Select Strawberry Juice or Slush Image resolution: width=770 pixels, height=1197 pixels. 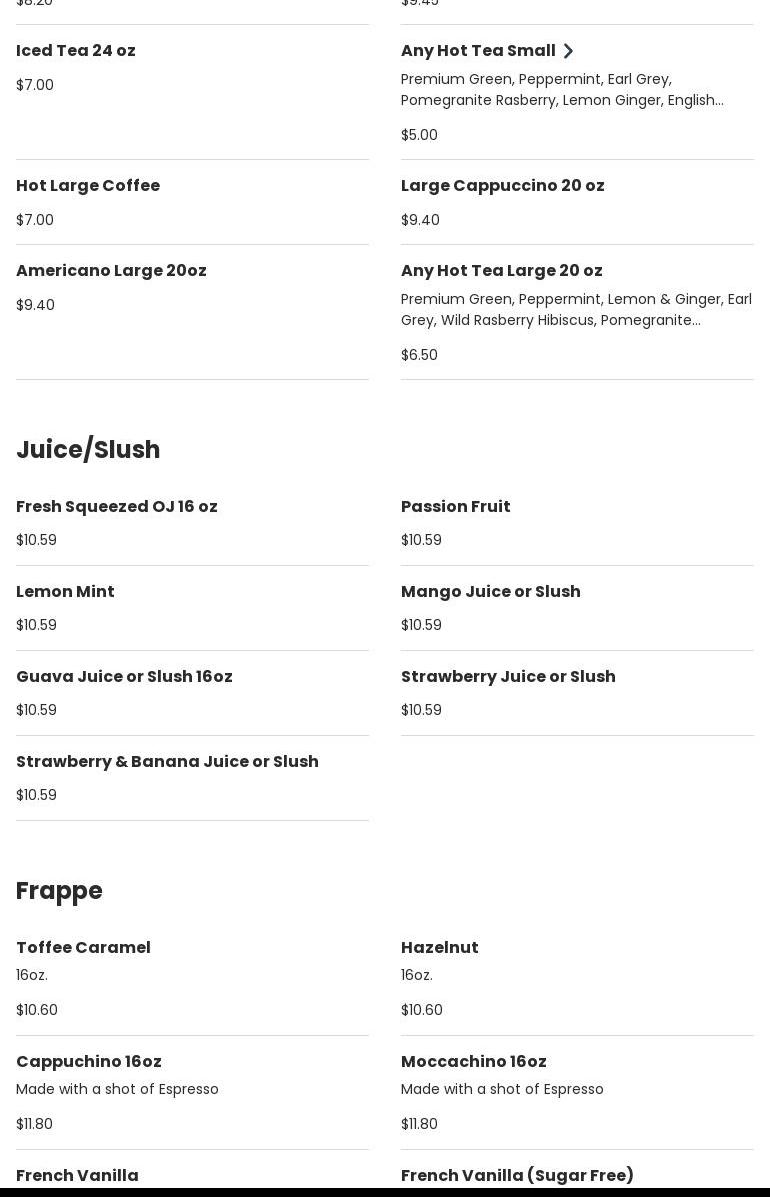[x=577, y=693]
